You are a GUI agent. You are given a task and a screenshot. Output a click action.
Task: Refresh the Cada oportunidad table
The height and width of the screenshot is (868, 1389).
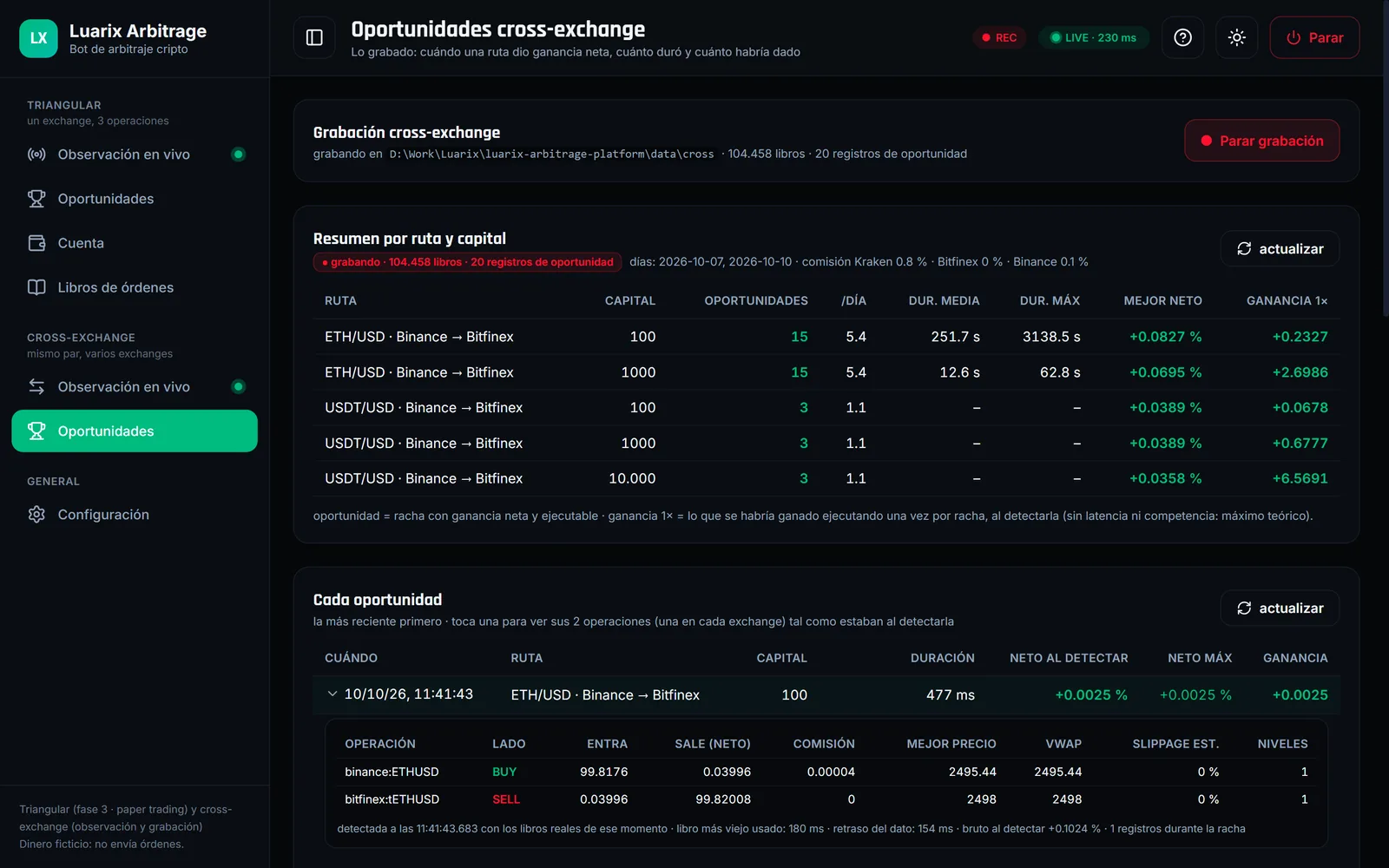[1280, 608]
